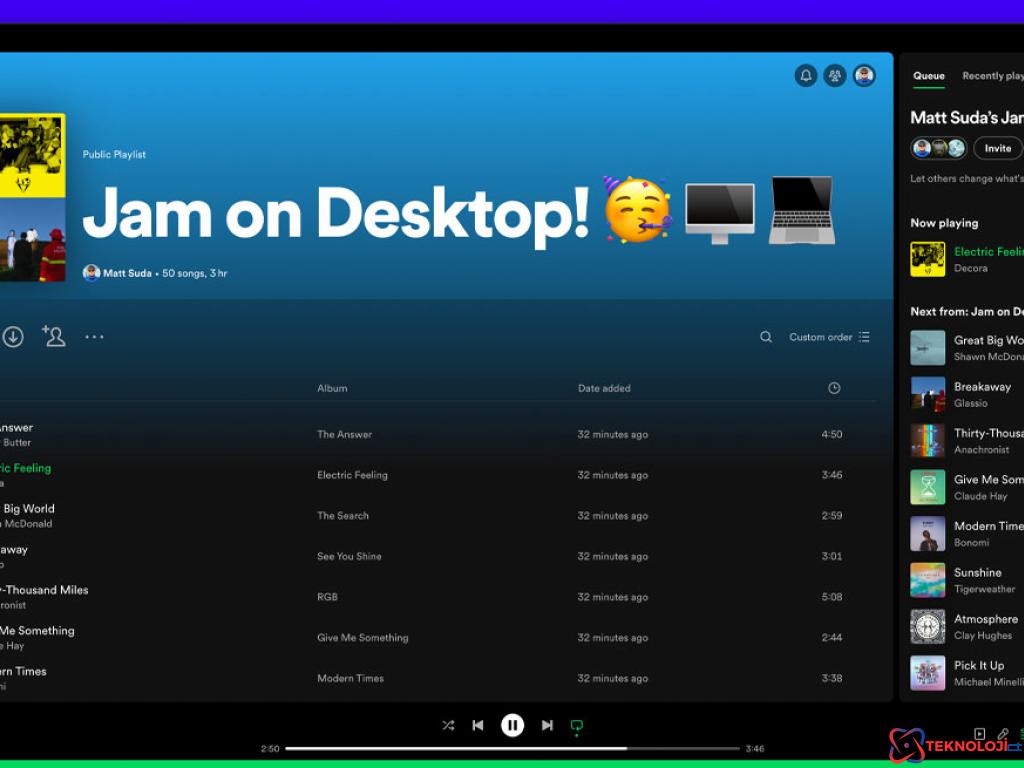Click the playlist cover art image
The height and width of the screenshot is (768, 1024).
pyautogui.click(x=32, y=197)
